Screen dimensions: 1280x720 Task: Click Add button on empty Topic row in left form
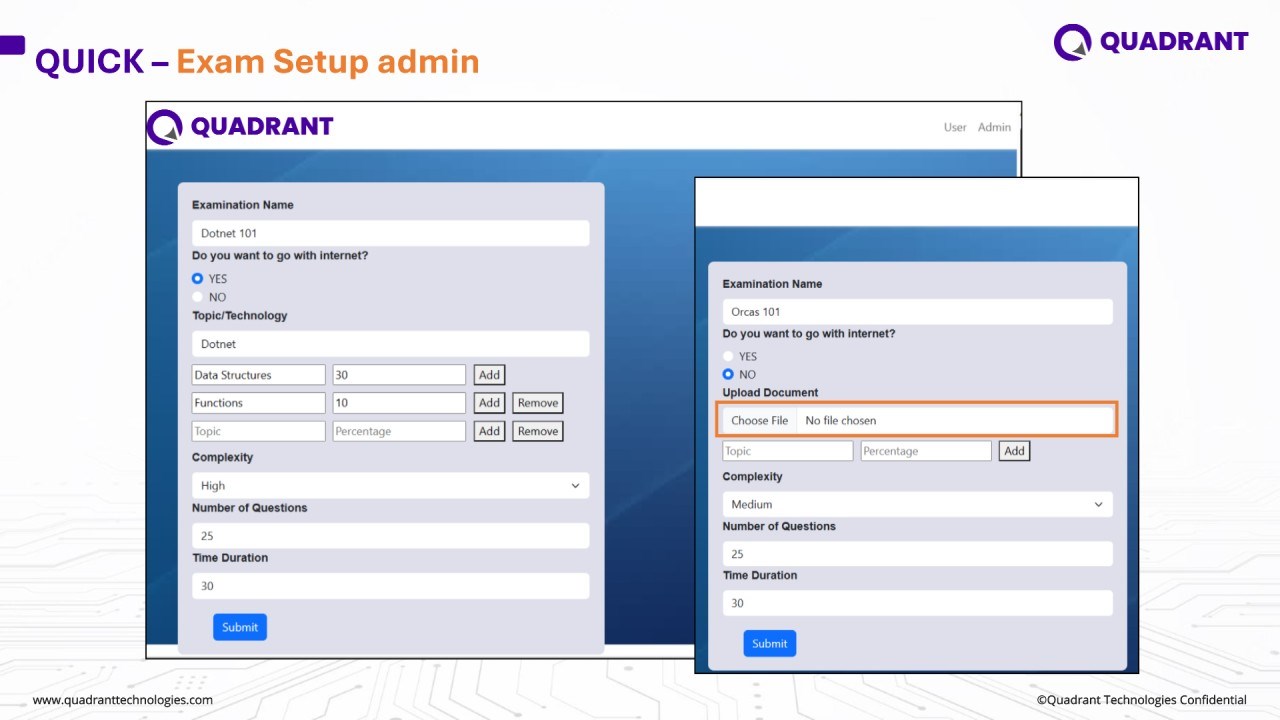pyautogui.click(x=489, y=431)
